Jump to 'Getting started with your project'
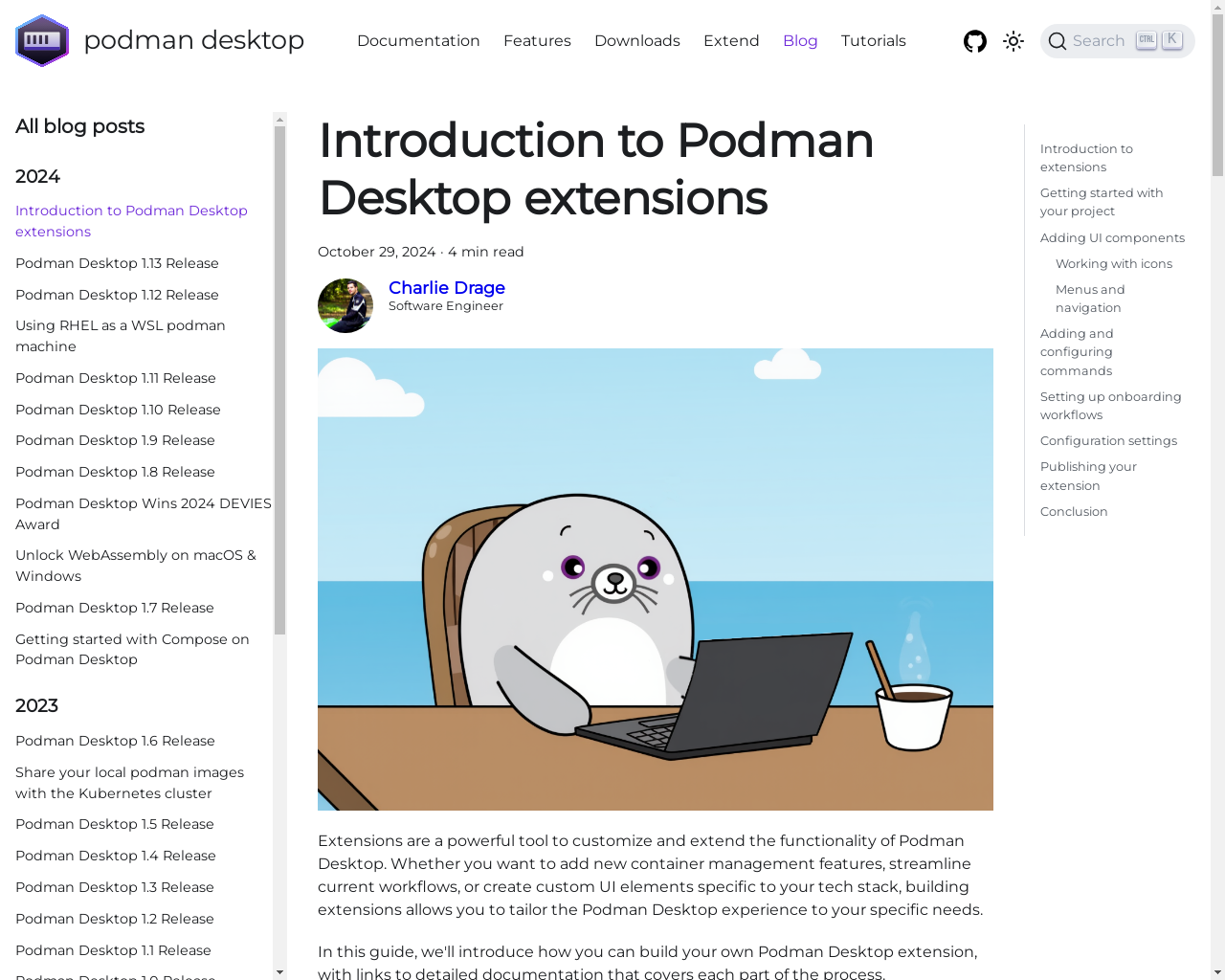This screenshot has height=980, width=1225. point(1102,202)
